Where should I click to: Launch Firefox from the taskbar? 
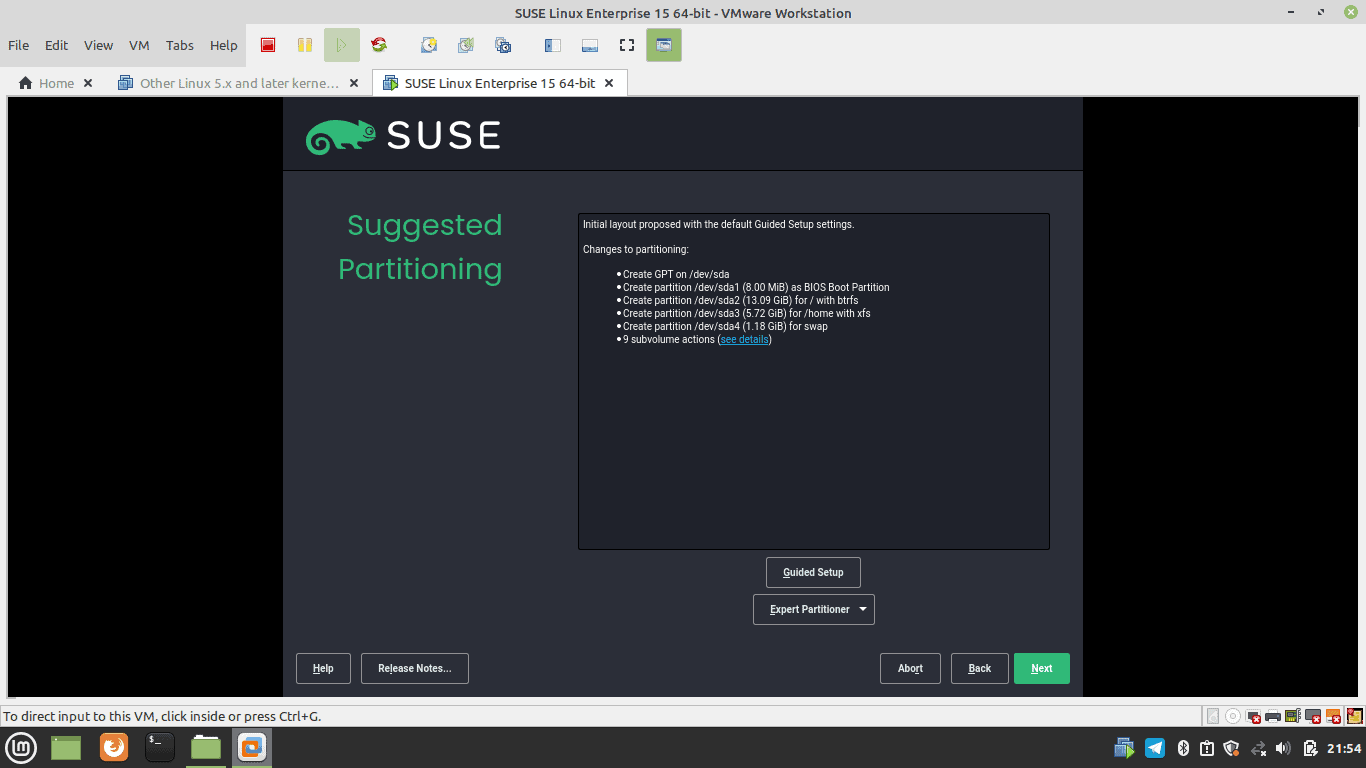(114, 747)
